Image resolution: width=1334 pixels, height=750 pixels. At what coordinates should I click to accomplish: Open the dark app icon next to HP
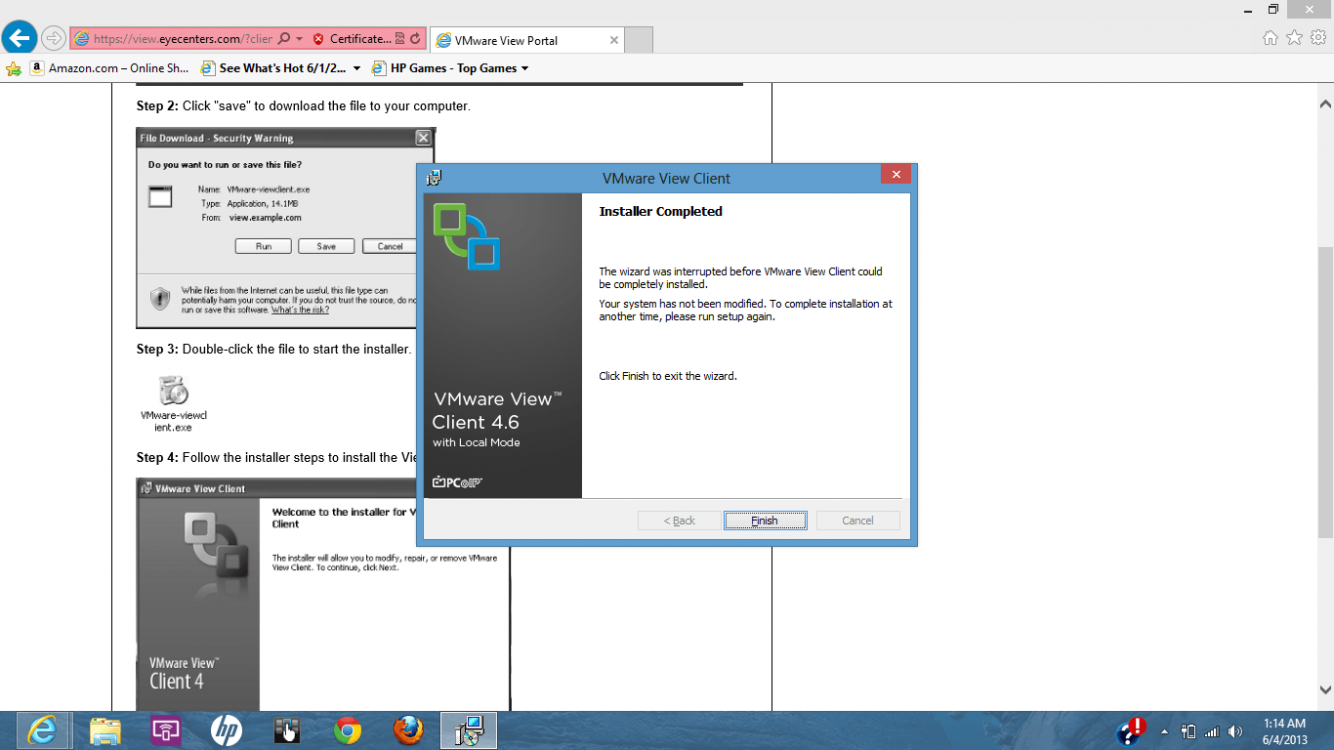(x=287, y=731)
